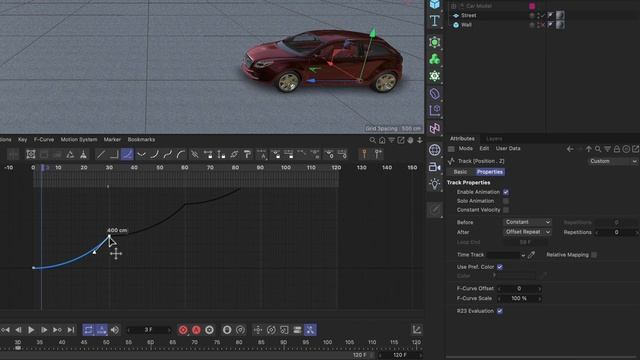640x360 pixels.
Task: Click the F-Curve Scale 100 % field
Action: [519, 298]
